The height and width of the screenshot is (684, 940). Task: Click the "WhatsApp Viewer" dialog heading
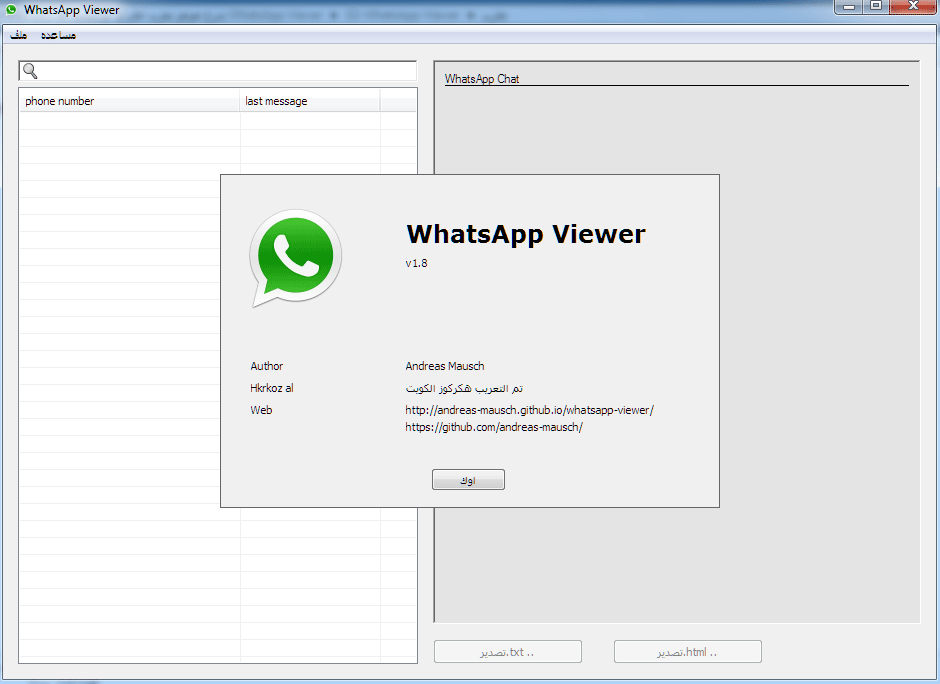click(x=526, y=234)
